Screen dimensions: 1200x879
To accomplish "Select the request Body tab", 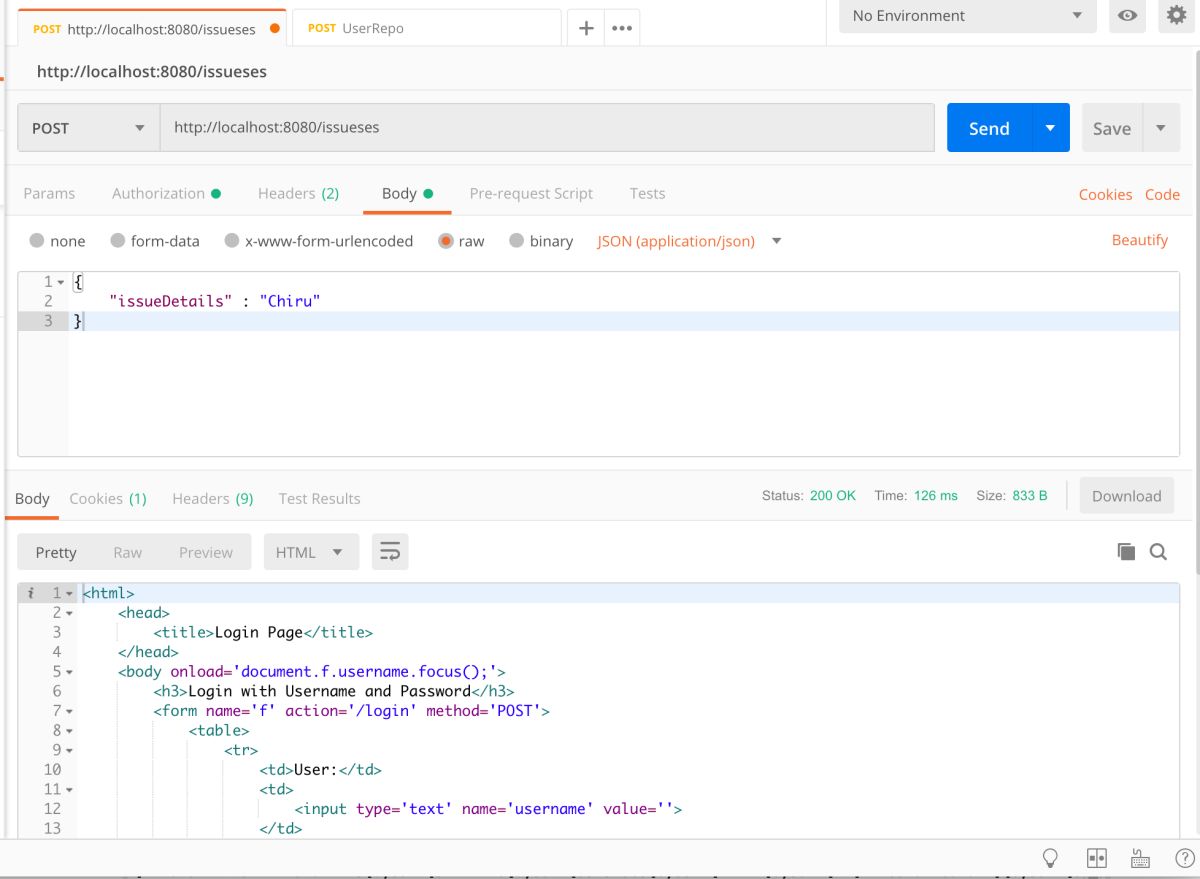I will [407, 193].
